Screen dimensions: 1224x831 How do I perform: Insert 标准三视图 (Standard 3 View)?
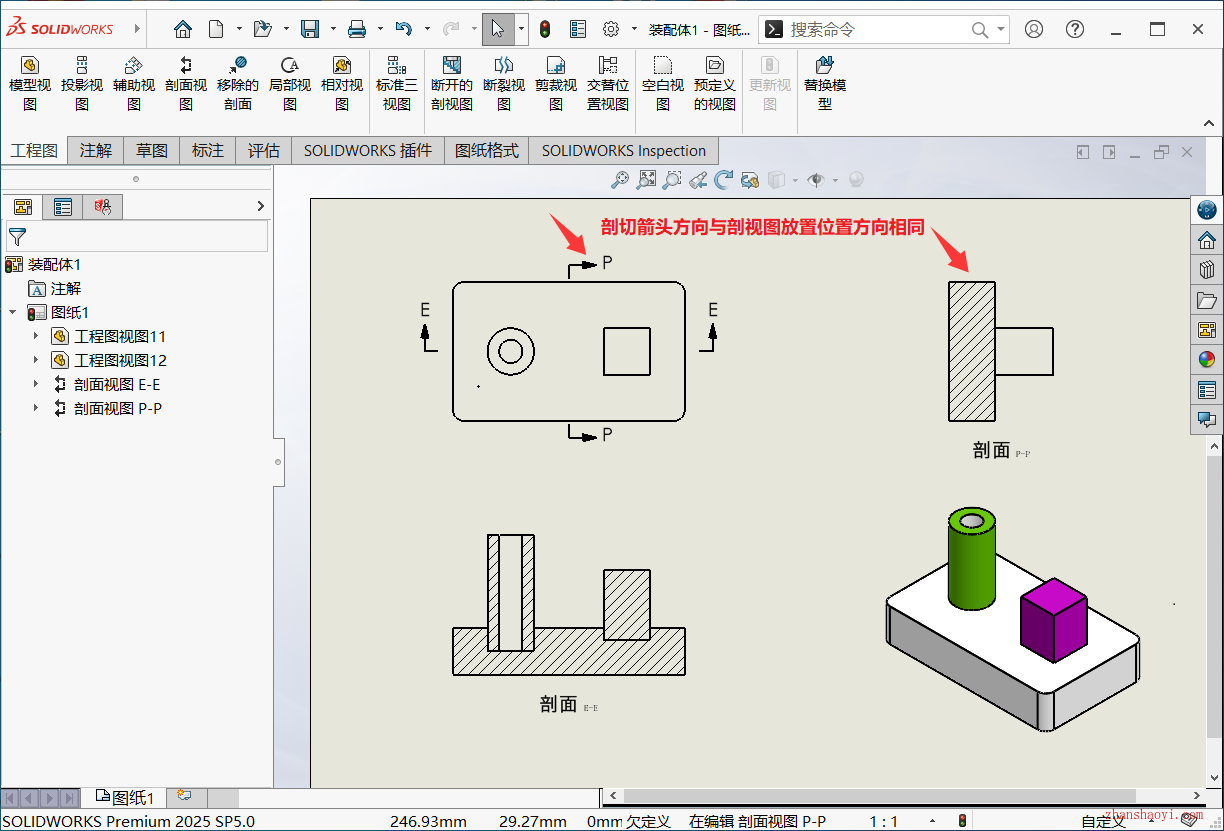click(397, 83)
